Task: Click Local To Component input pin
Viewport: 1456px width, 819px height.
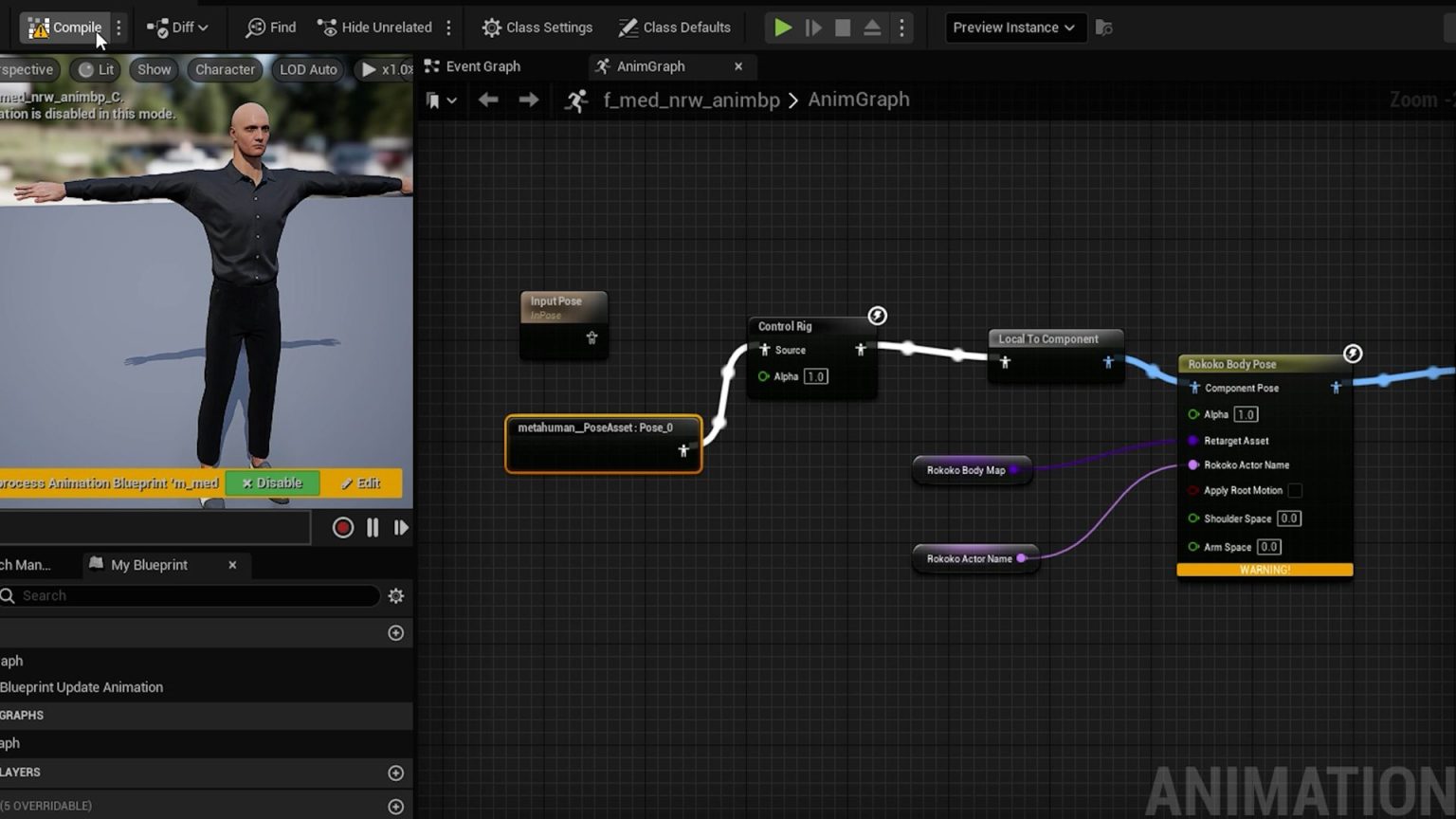Action: pos(1005,362)
